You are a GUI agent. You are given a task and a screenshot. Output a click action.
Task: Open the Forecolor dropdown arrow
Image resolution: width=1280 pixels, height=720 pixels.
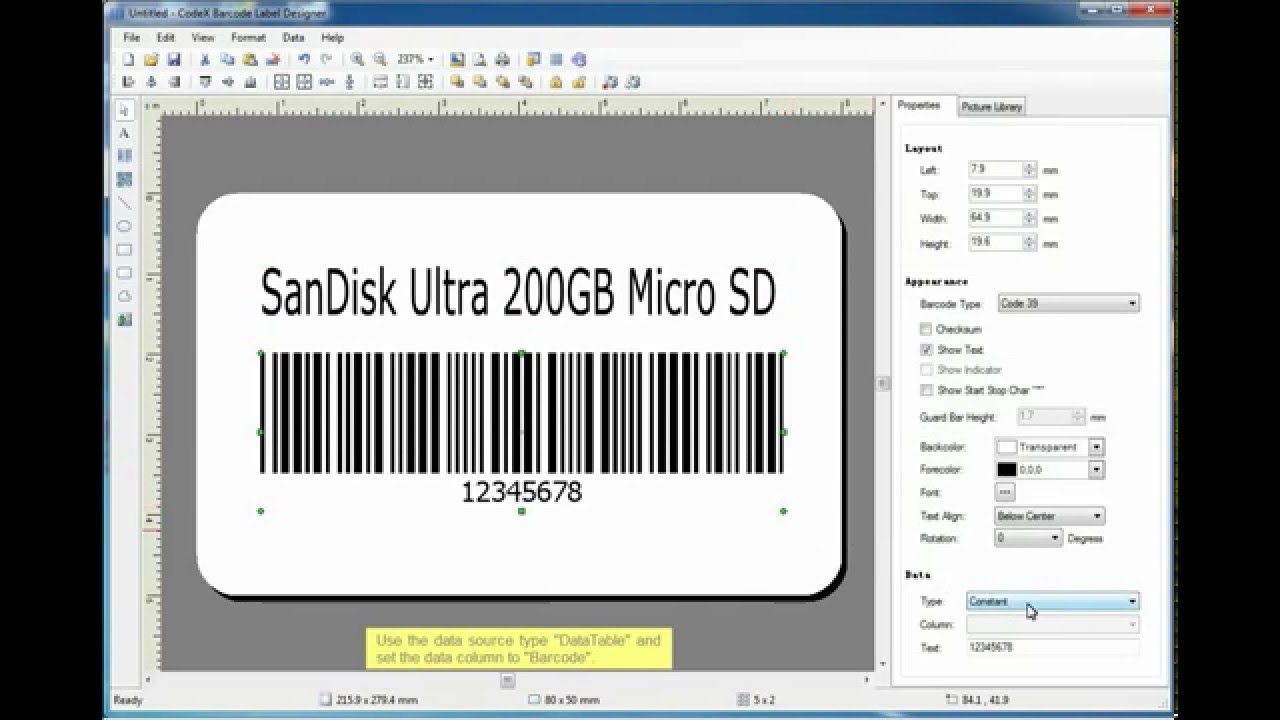click(x=1097, y=469)
